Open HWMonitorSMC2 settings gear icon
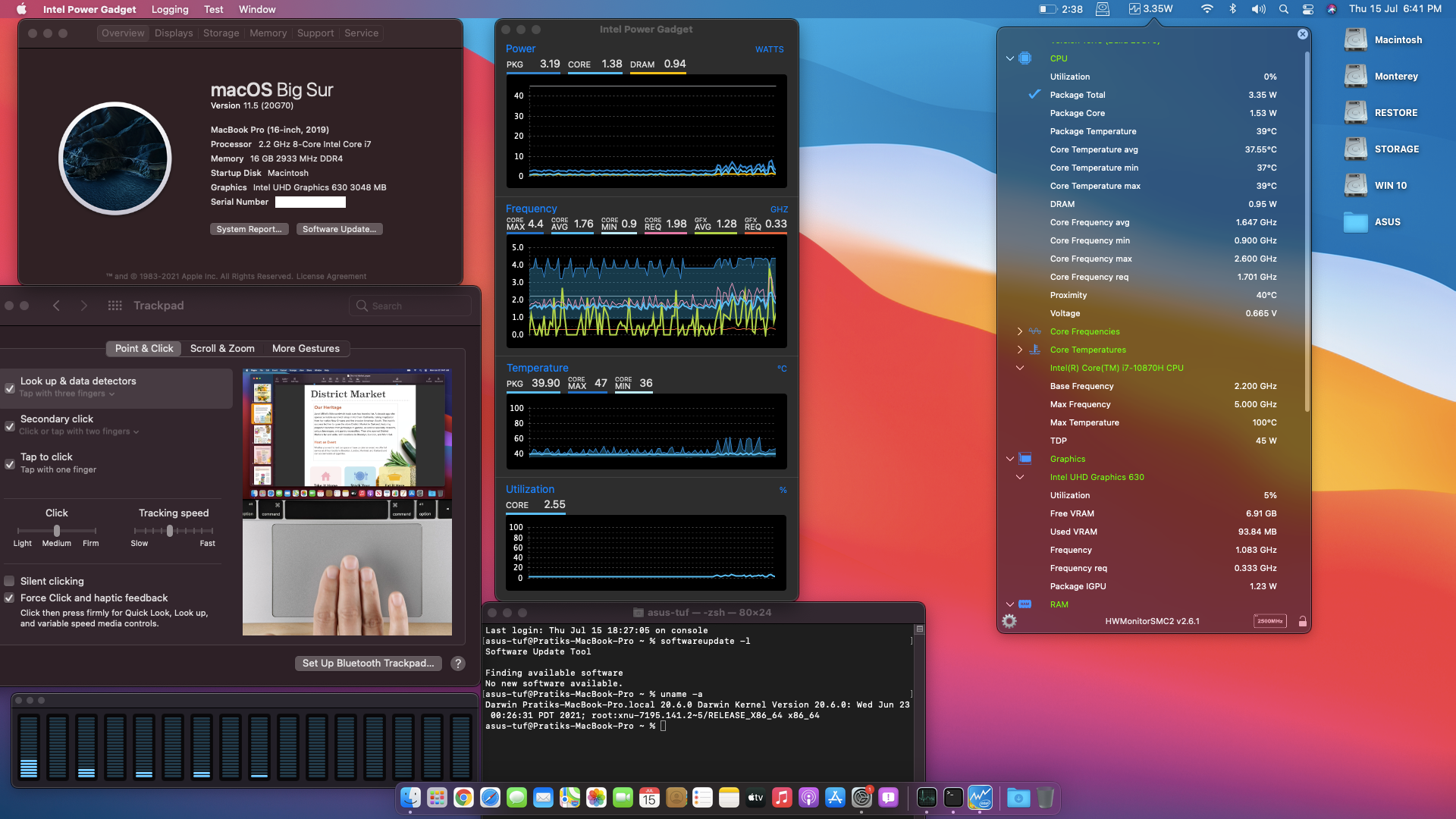The width and height of the screenshot is (1456, 819). pyautogui.click(x=1009, y=621)
